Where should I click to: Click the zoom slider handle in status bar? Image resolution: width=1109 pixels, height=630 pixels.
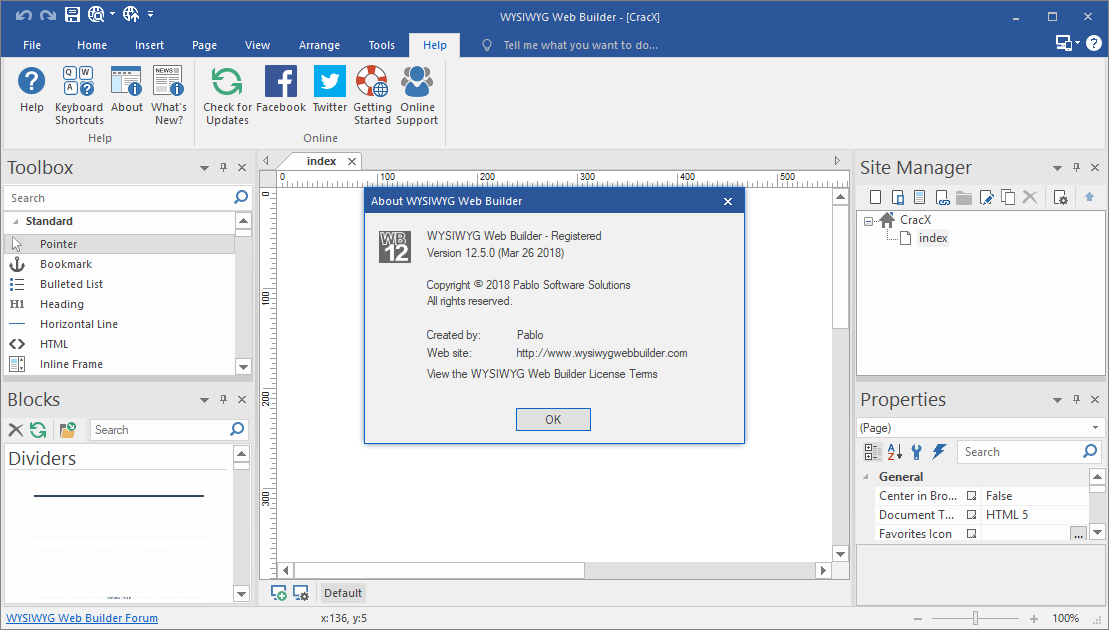point(975,618)
